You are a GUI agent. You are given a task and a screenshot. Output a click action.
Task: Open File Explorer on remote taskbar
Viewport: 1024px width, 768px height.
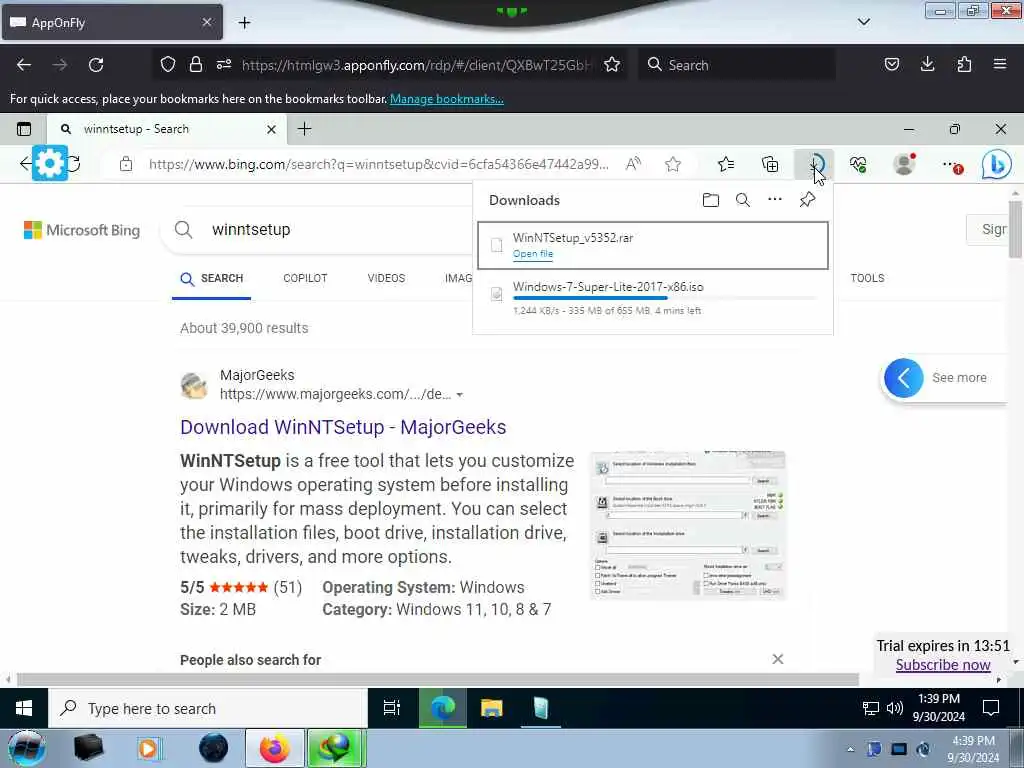coord(492,708)
